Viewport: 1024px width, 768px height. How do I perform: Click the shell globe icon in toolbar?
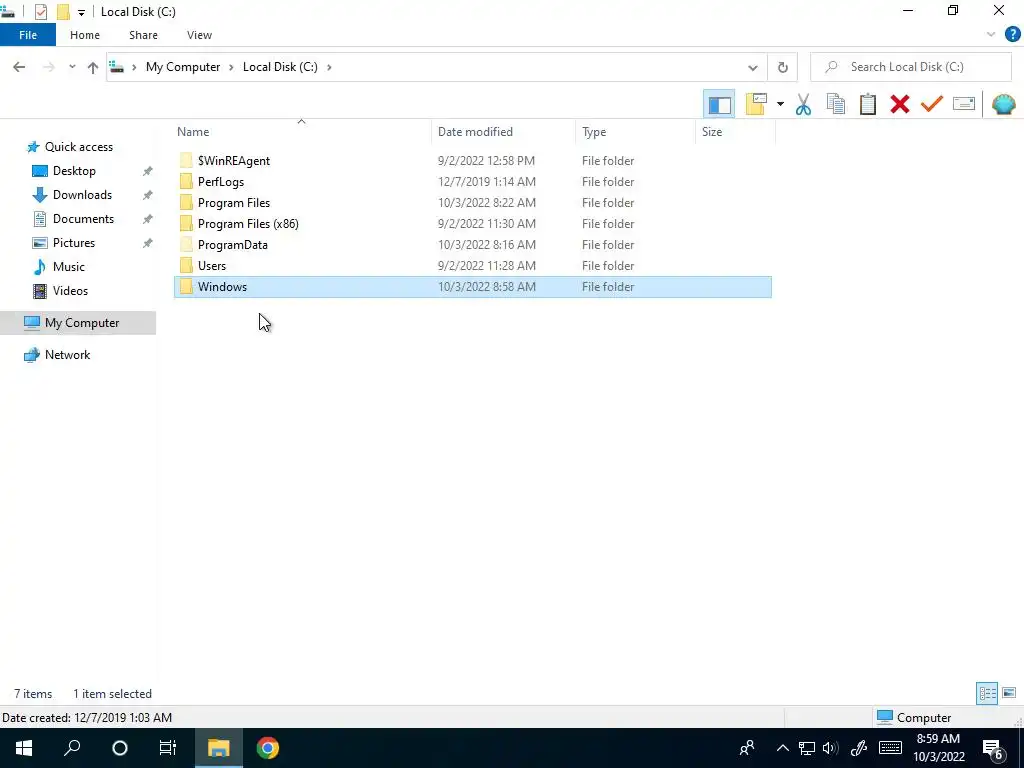[1003, 104]
